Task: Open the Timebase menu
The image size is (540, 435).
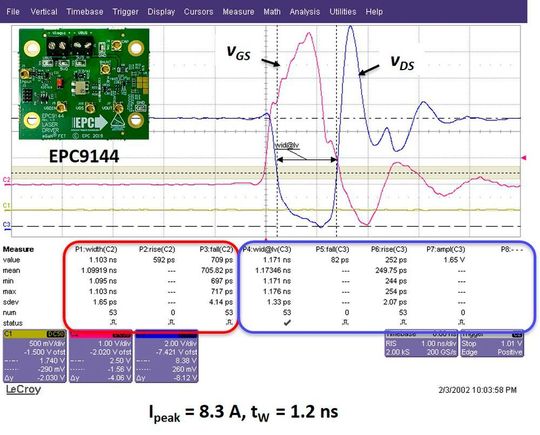Action: click(x=85, y=12)
